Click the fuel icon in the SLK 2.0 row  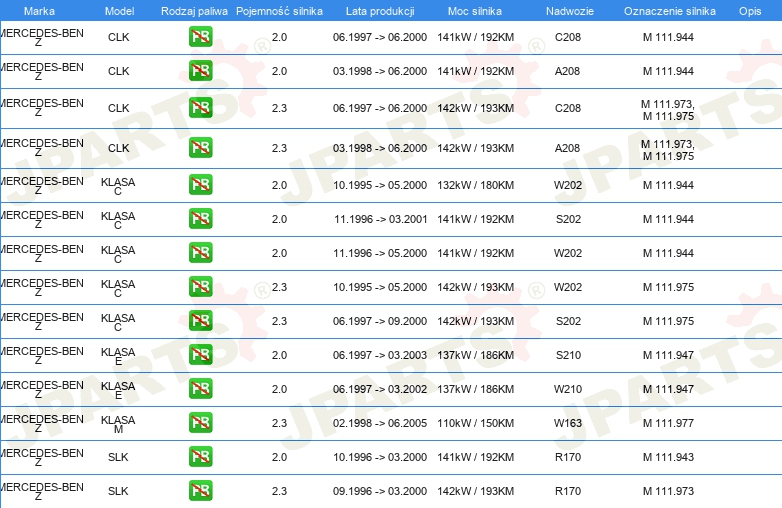(200, 457)
